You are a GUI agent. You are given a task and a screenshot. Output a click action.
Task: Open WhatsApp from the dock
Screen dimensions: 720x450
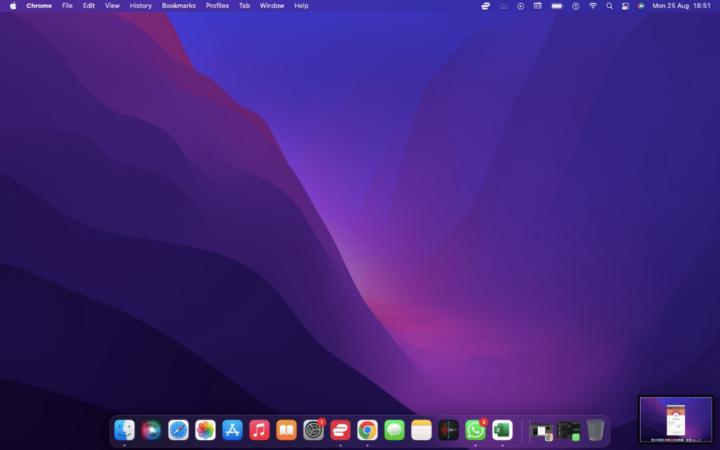[x=475, y=430]
